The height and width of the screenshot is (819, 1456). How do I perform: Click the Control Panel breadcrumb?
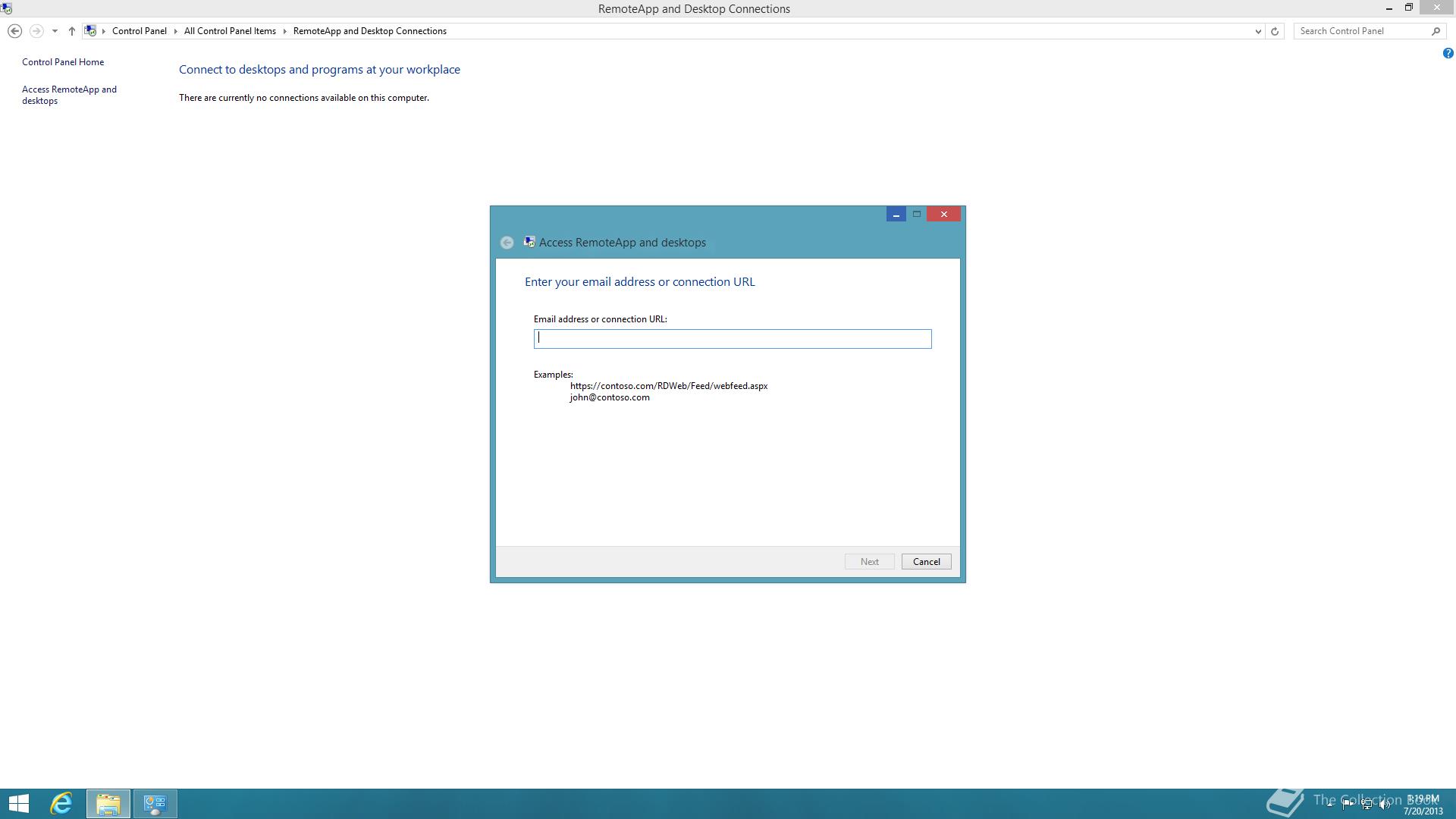[x=139, y=31]
